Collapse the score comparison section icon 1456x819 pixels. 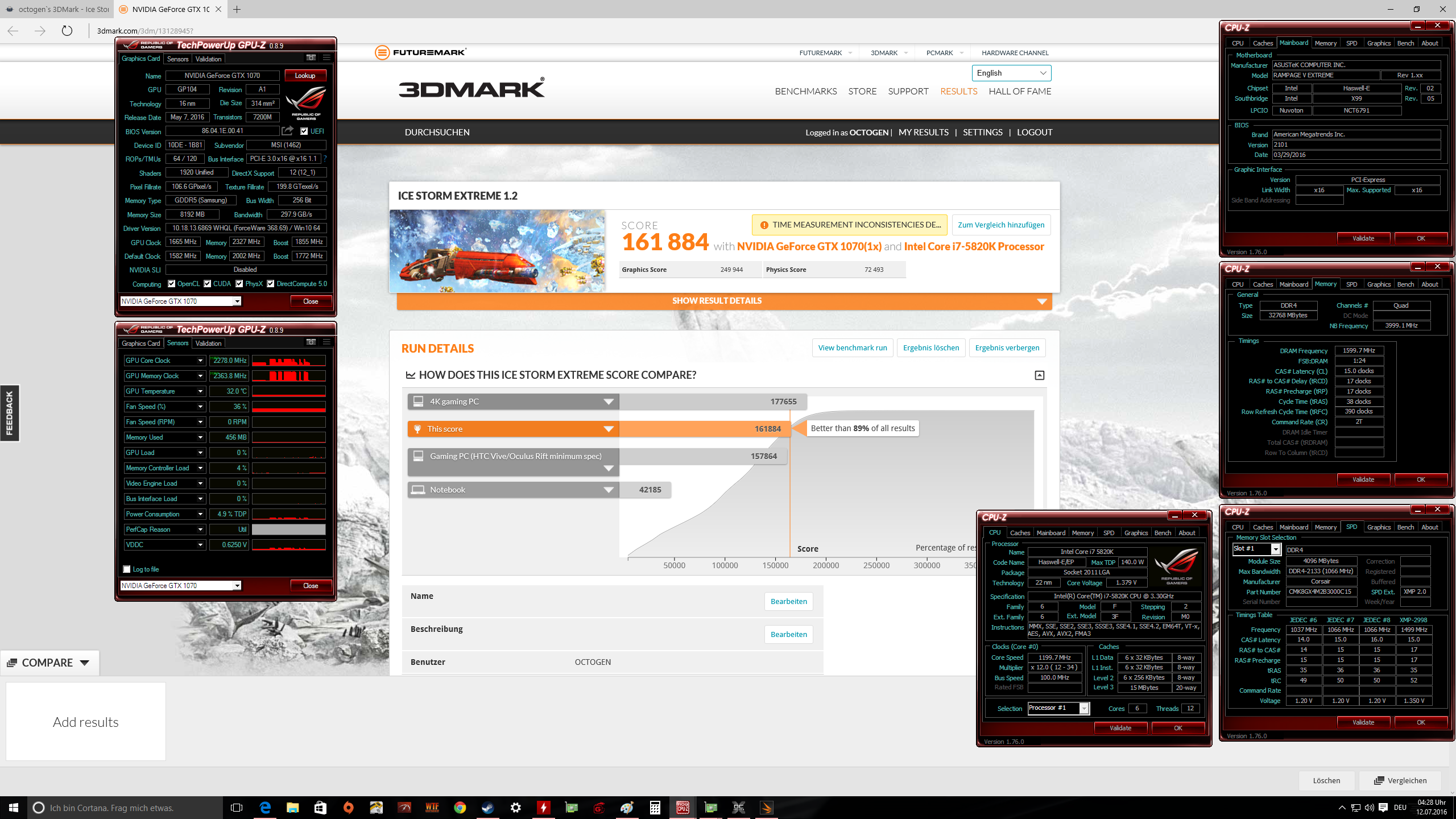point(1039,375)
